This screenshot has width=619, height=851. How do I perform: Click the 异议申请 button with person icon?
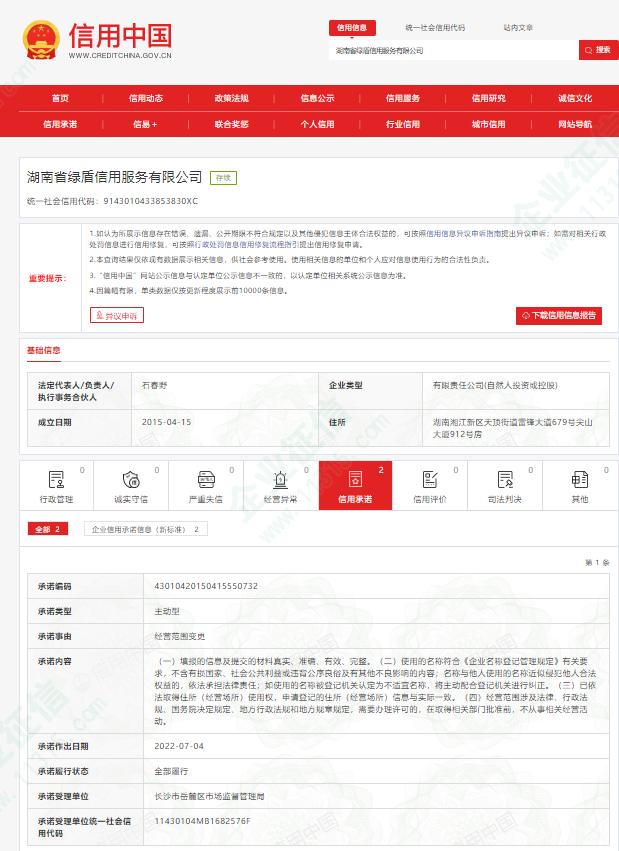click(x=117, y=315)
